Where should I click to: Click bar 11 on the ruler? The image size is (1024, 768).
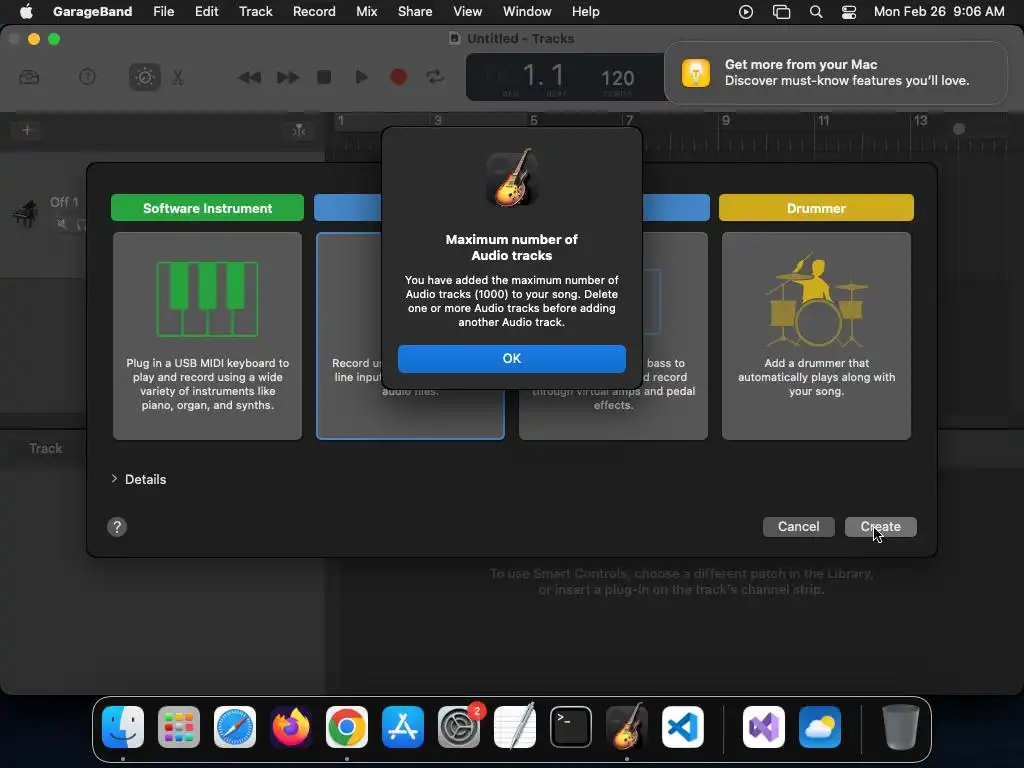pyautogui.click(x=824, y=120)
